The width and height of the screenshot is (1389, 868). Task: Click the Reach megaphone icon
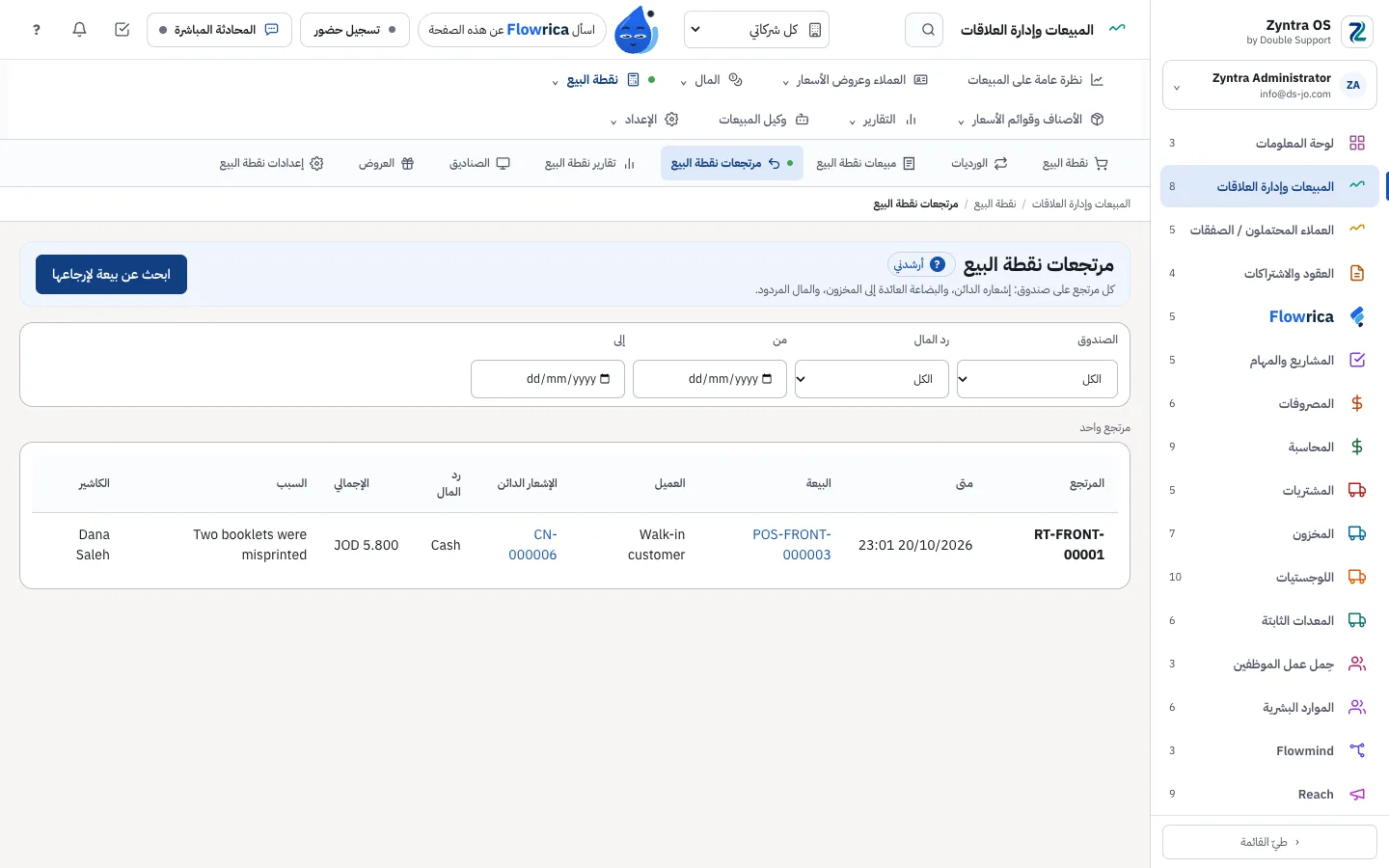(1357, 794)
